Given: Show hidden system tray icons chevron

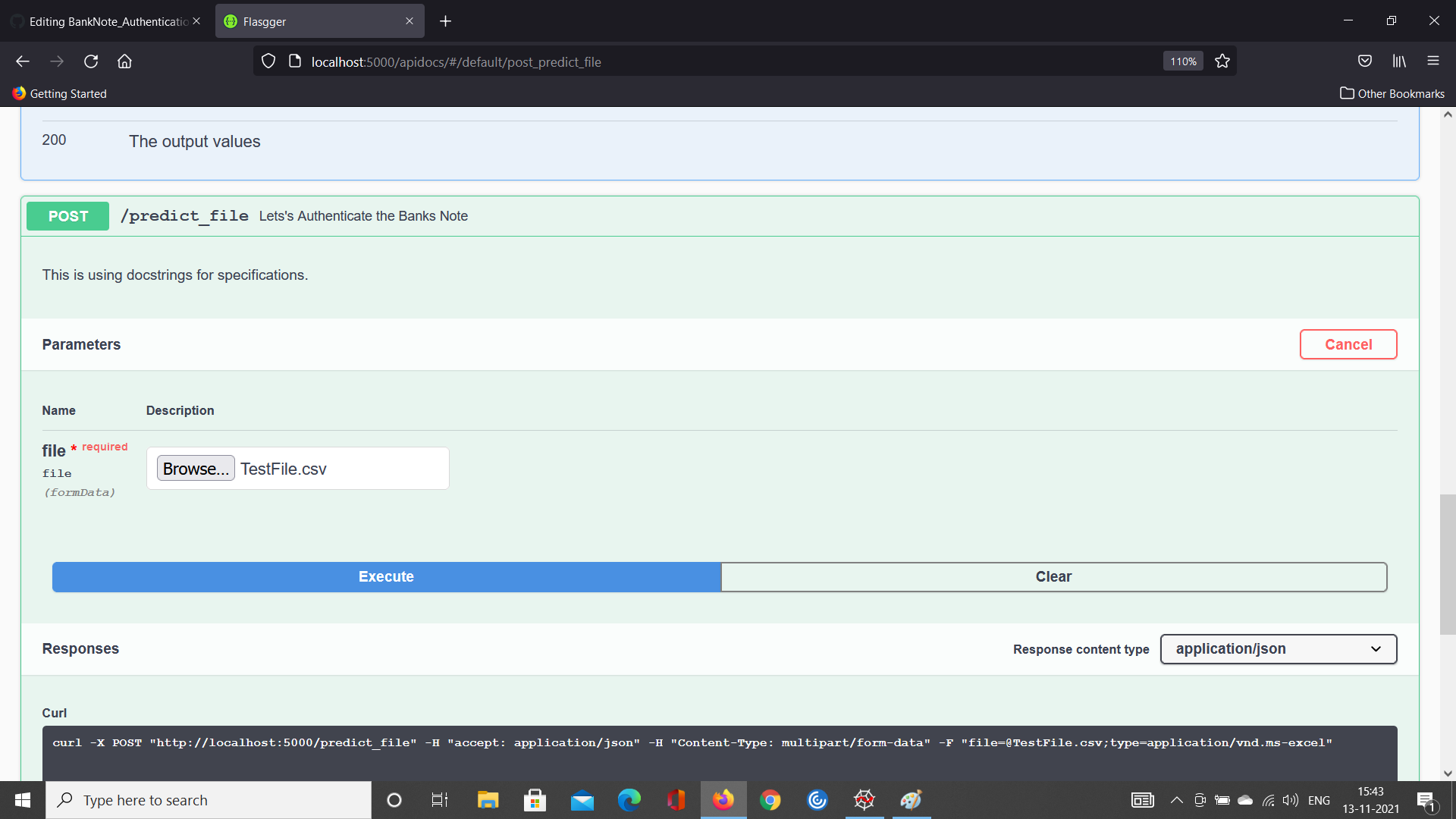Looking at the screenshot, I should (1176, 800).
